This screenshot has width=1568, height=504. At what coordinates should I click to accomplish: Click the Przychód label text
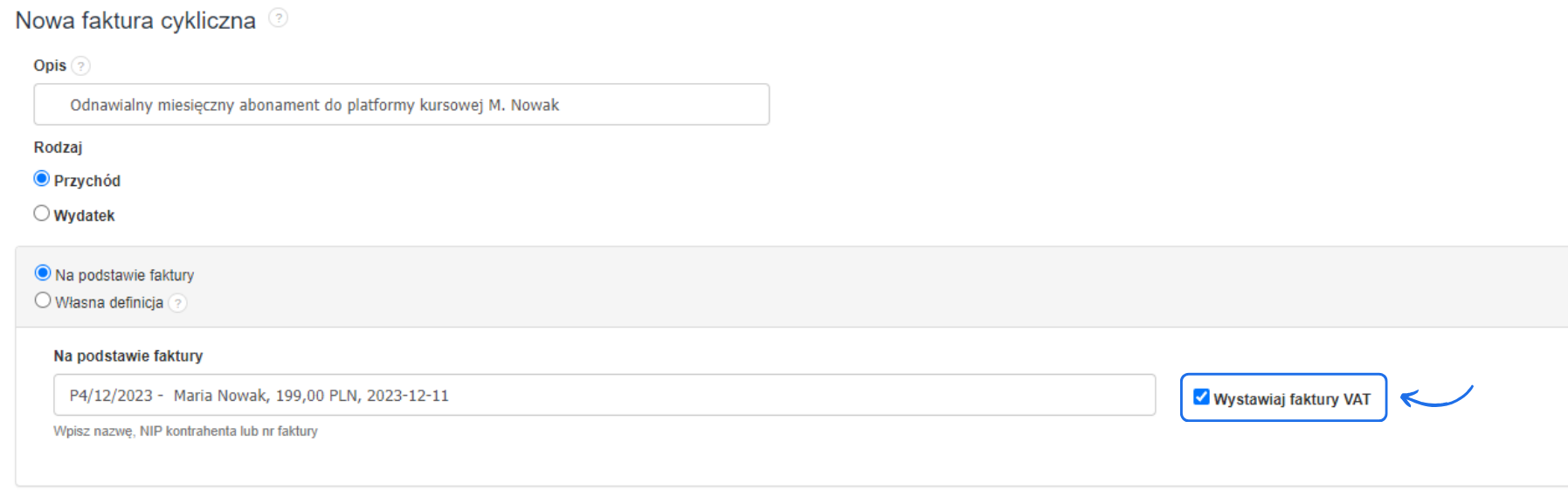pyautogui.click(x=87, y=181)
